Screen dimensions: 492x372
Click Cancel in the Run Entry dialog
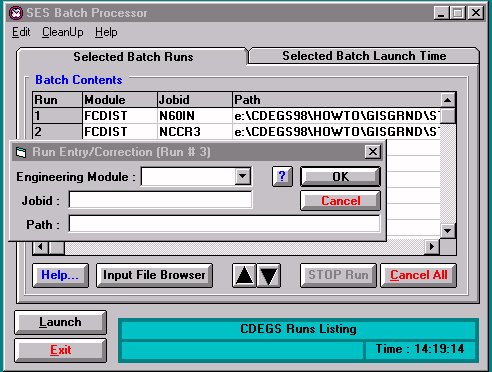(x=340, y=201)
